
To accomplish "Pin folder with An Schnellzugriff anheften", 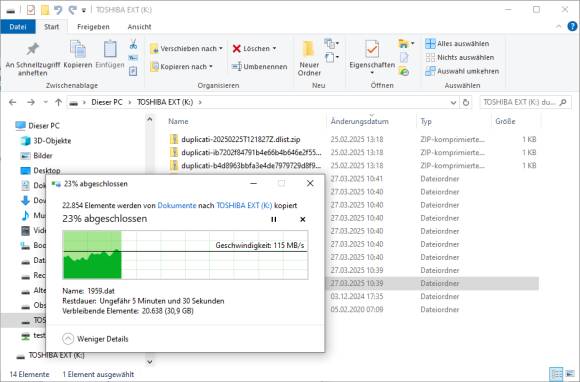I will point(33,59).
